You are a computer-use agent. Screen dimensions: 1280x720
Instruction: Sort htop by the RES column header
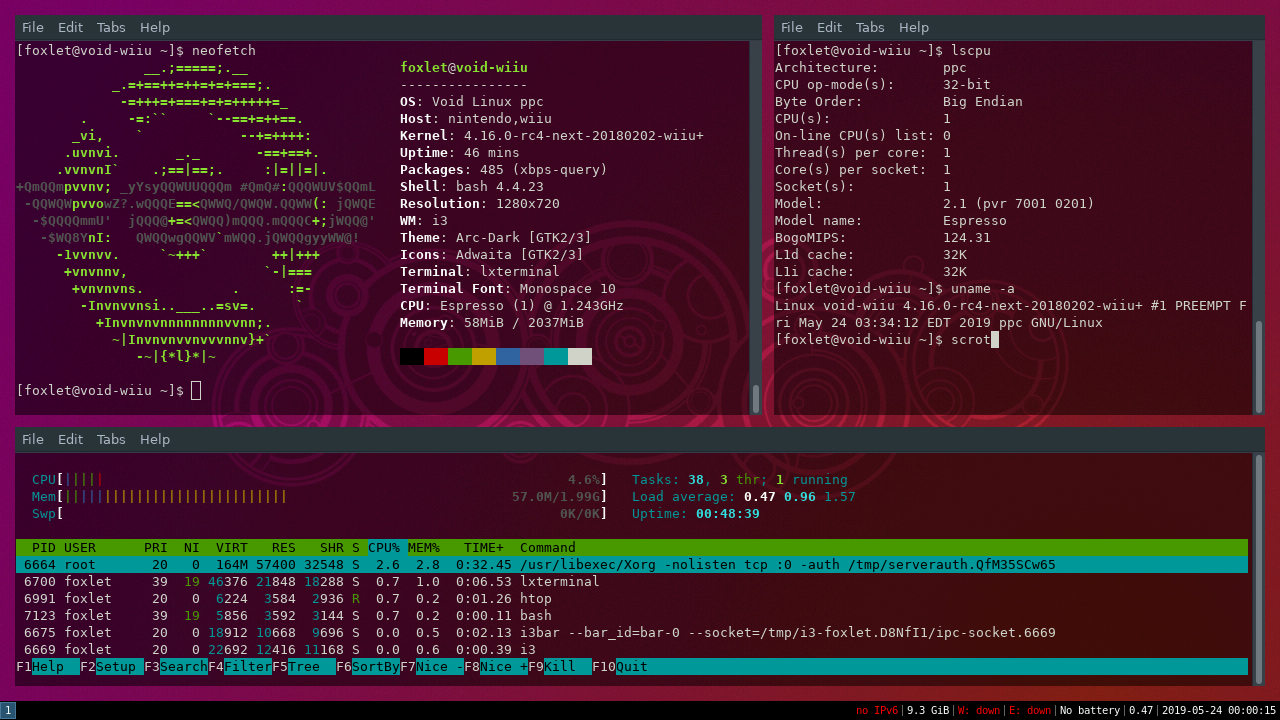[284, 548]
